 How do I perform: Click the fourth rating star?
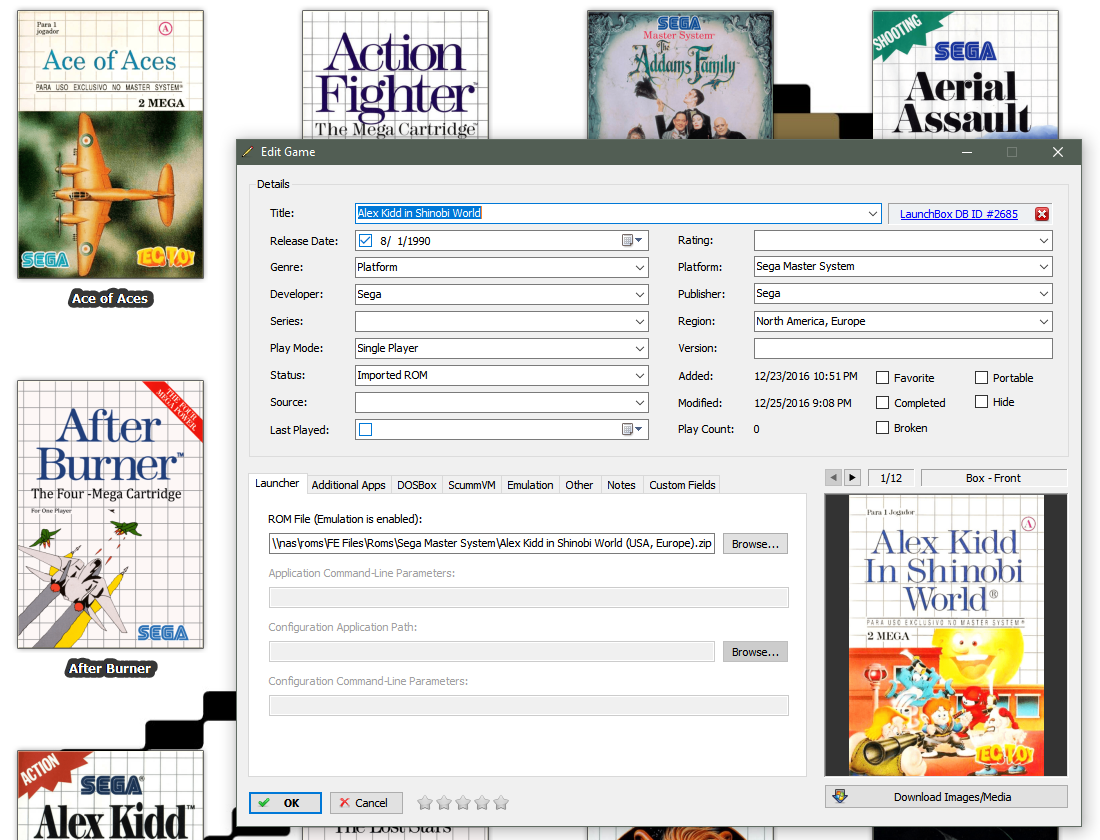(482, 803)
